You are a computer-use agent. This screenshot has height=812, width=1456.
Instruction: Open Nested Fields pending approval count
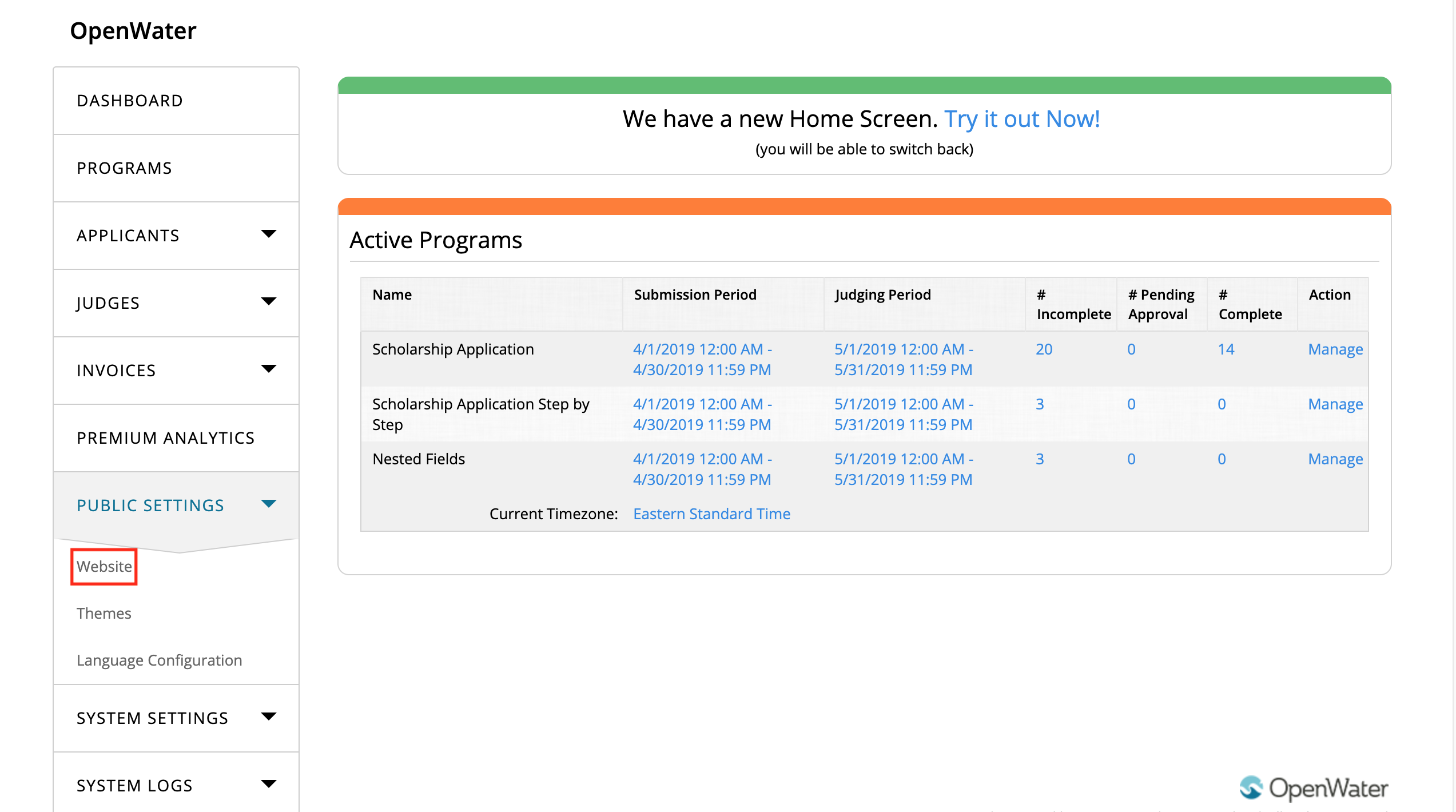(1131, 459)
